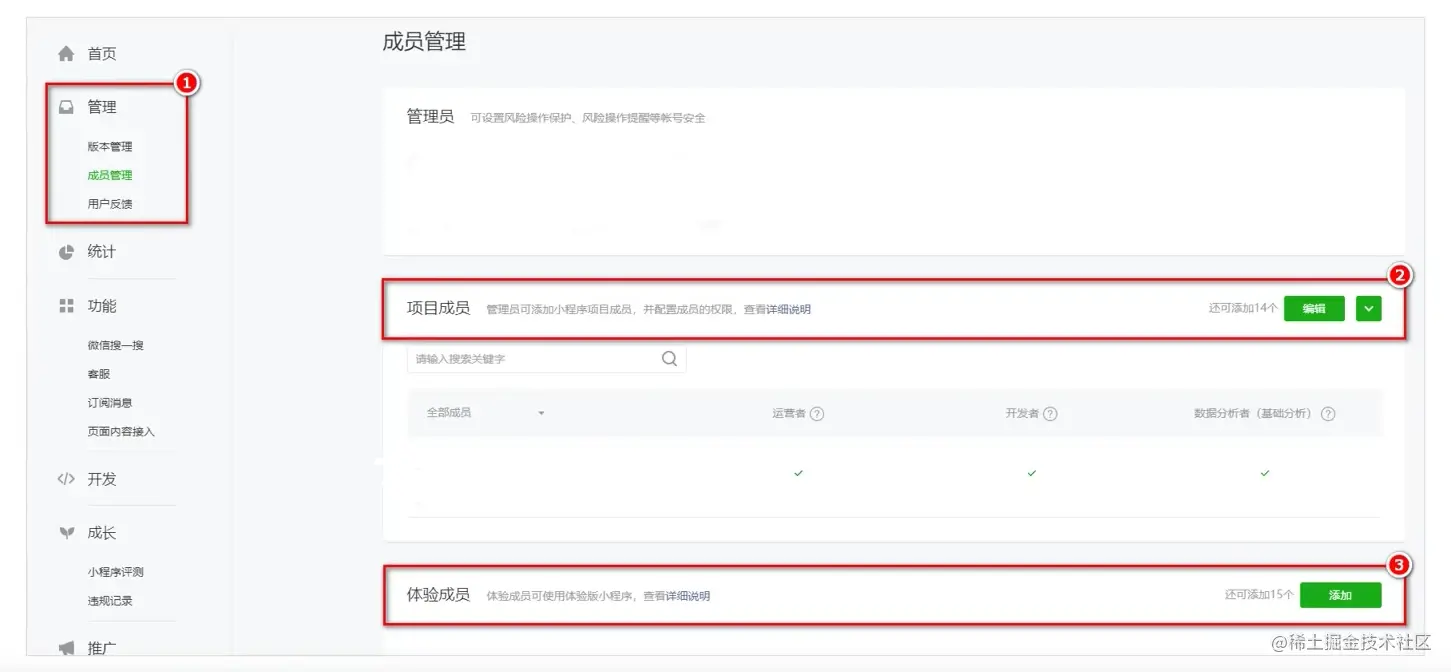Viewport: 1451px width, 672px height.
Task: Click the 添加 button for experience members
Action: pyautogui.click(x=1340, y=595)
